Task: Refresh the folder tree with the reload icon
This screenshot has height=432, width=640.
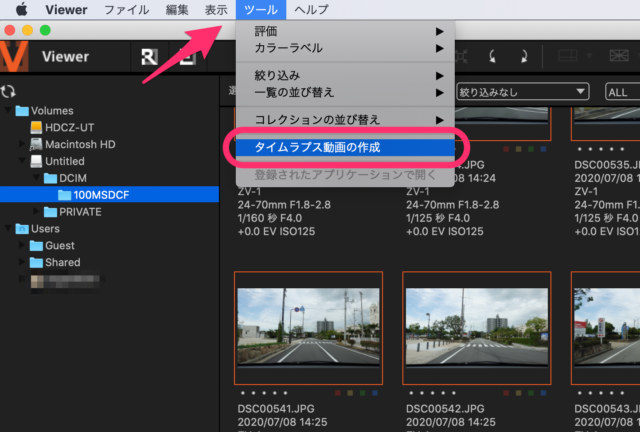Action: pyautogui.click(x=8, y=91)
